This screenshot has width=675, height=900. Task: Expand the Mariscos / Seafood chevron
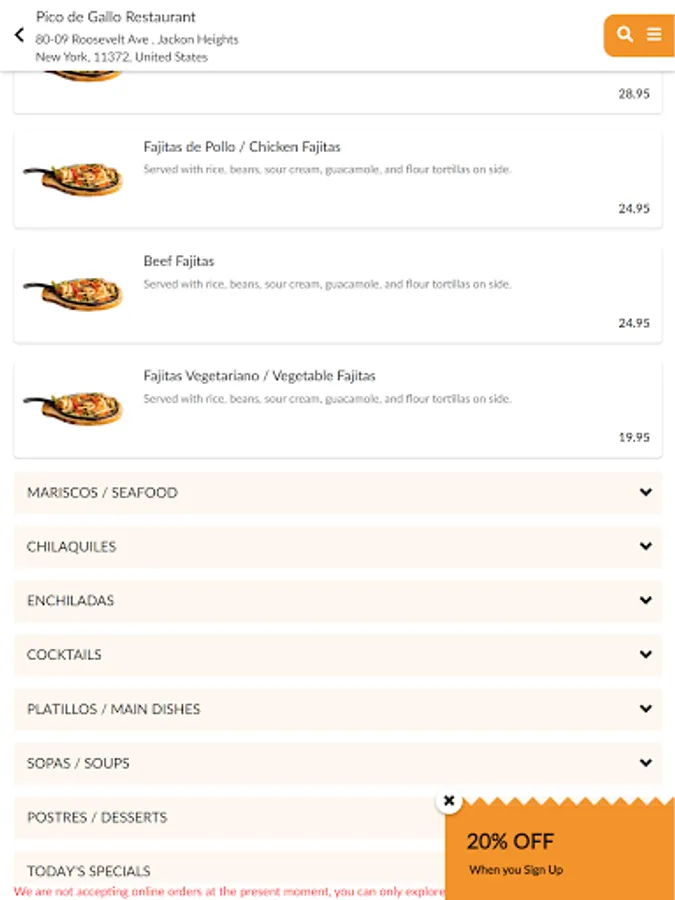[646, 493]
